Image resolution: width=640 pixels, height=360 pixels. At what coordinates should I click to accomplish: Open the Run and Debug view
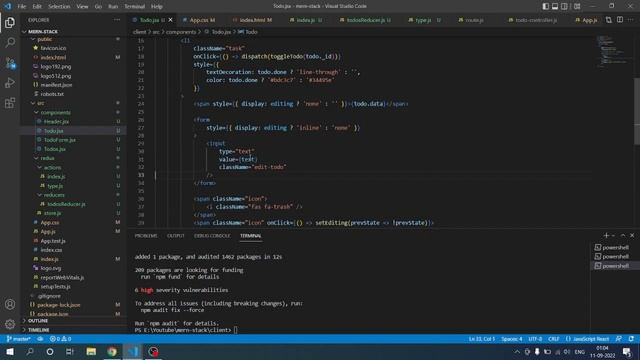click(10, 82)
